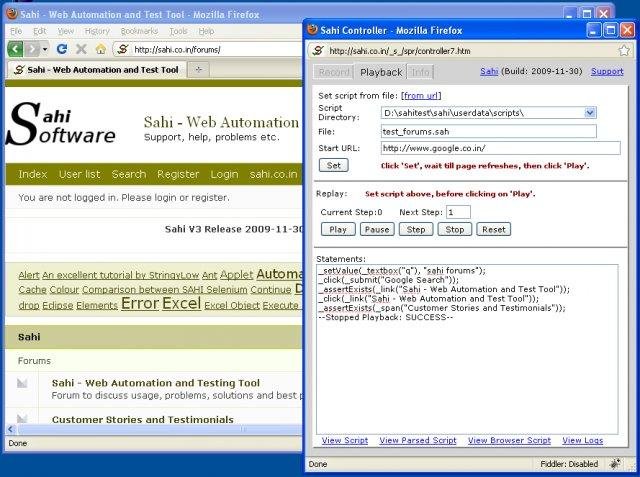Open Comparison between SAHI Selenium tag
This screenshot has height=477, width=640.
pos(164,290)
